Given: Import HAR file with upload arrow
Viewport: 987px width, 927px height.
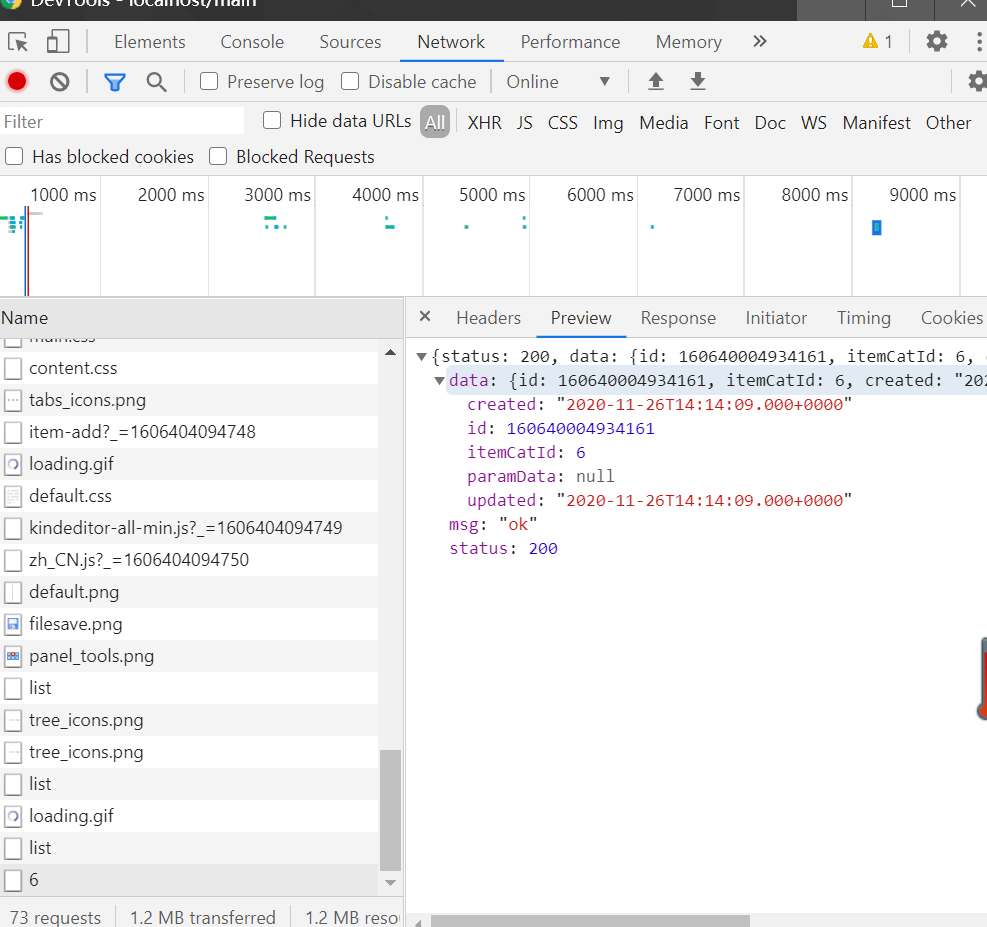Looking at the screenshot, I should pos(656,81).
